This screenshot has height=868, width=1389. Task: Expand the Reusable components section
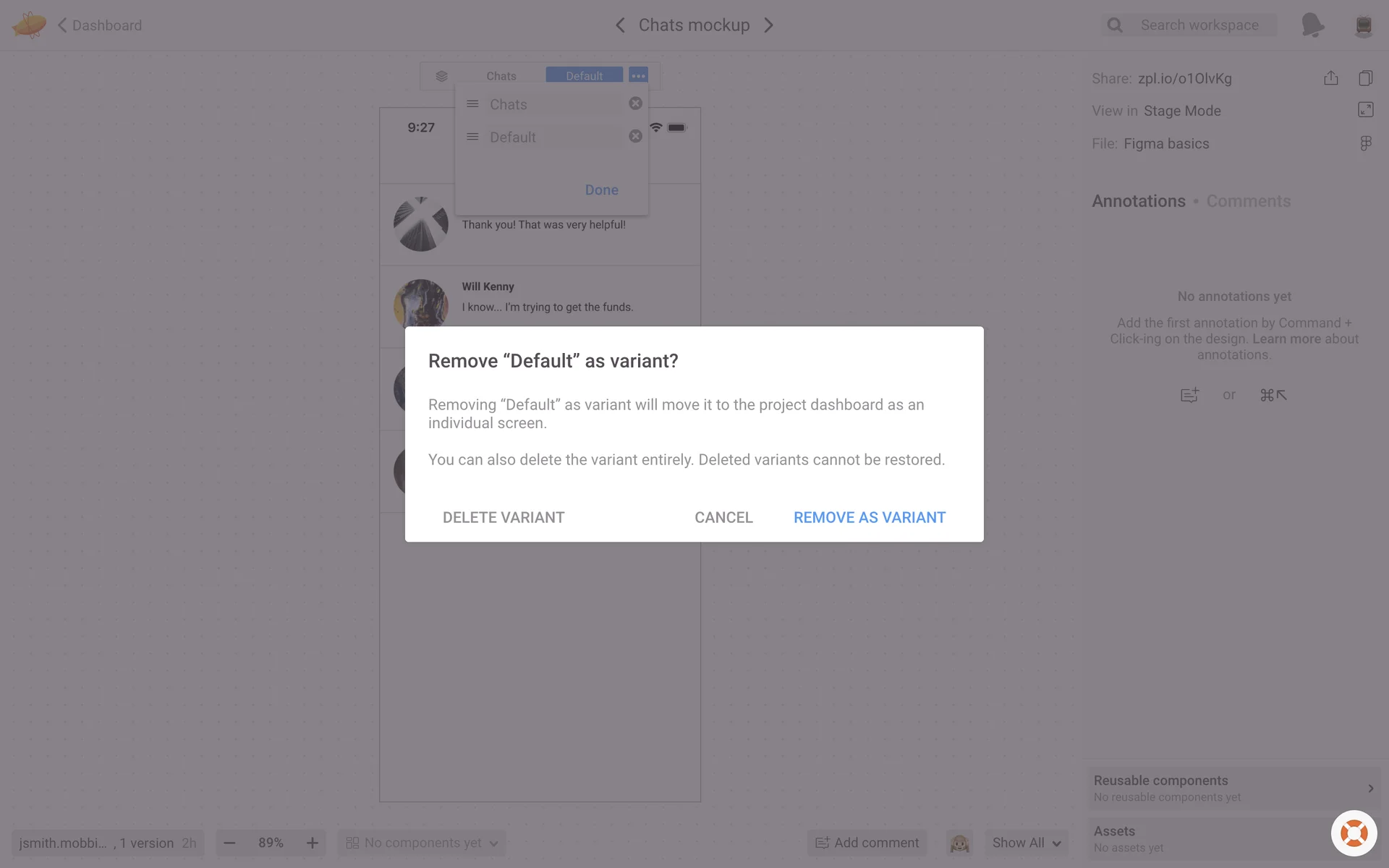pyautogui.click(x=1234, y=788)
